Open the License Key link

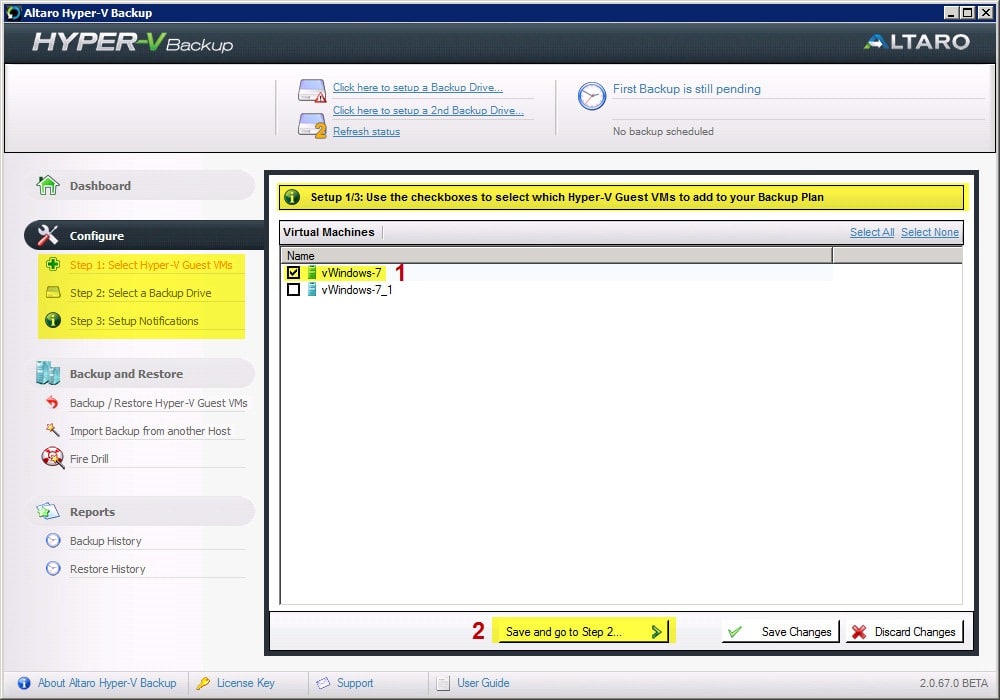point(246,683)
